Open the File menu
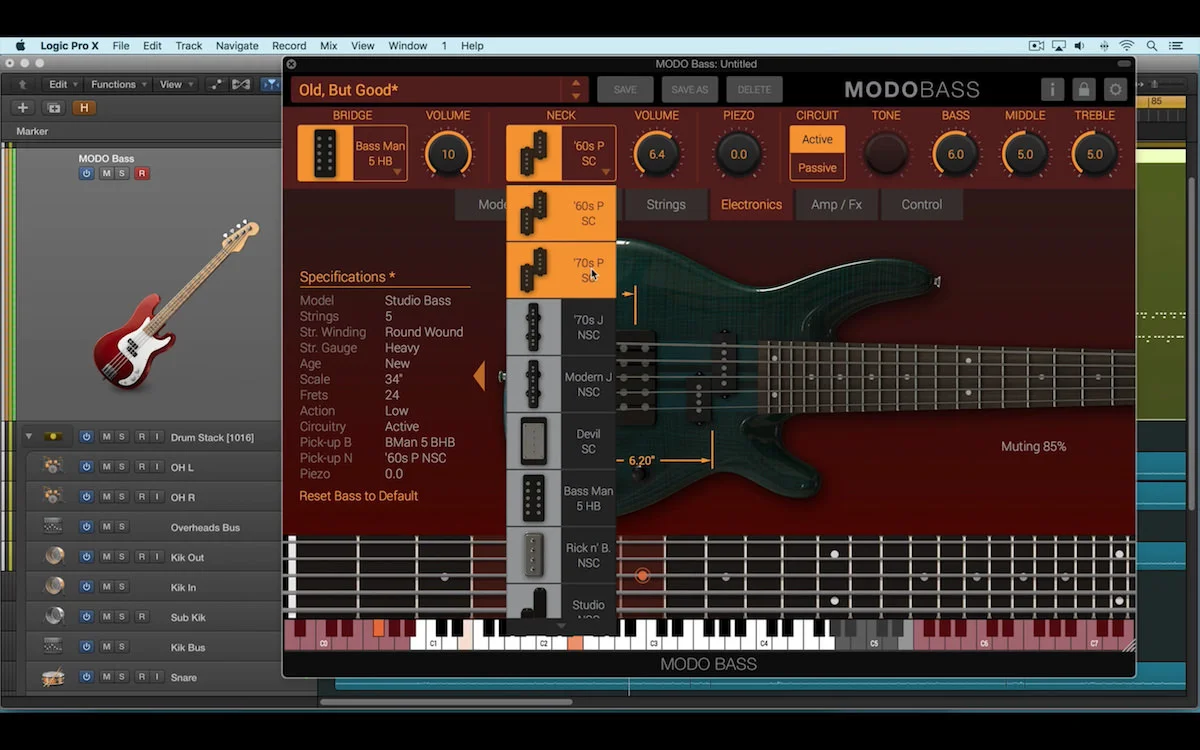Viewport: 1200px width, 750px height. pos(121,46)
